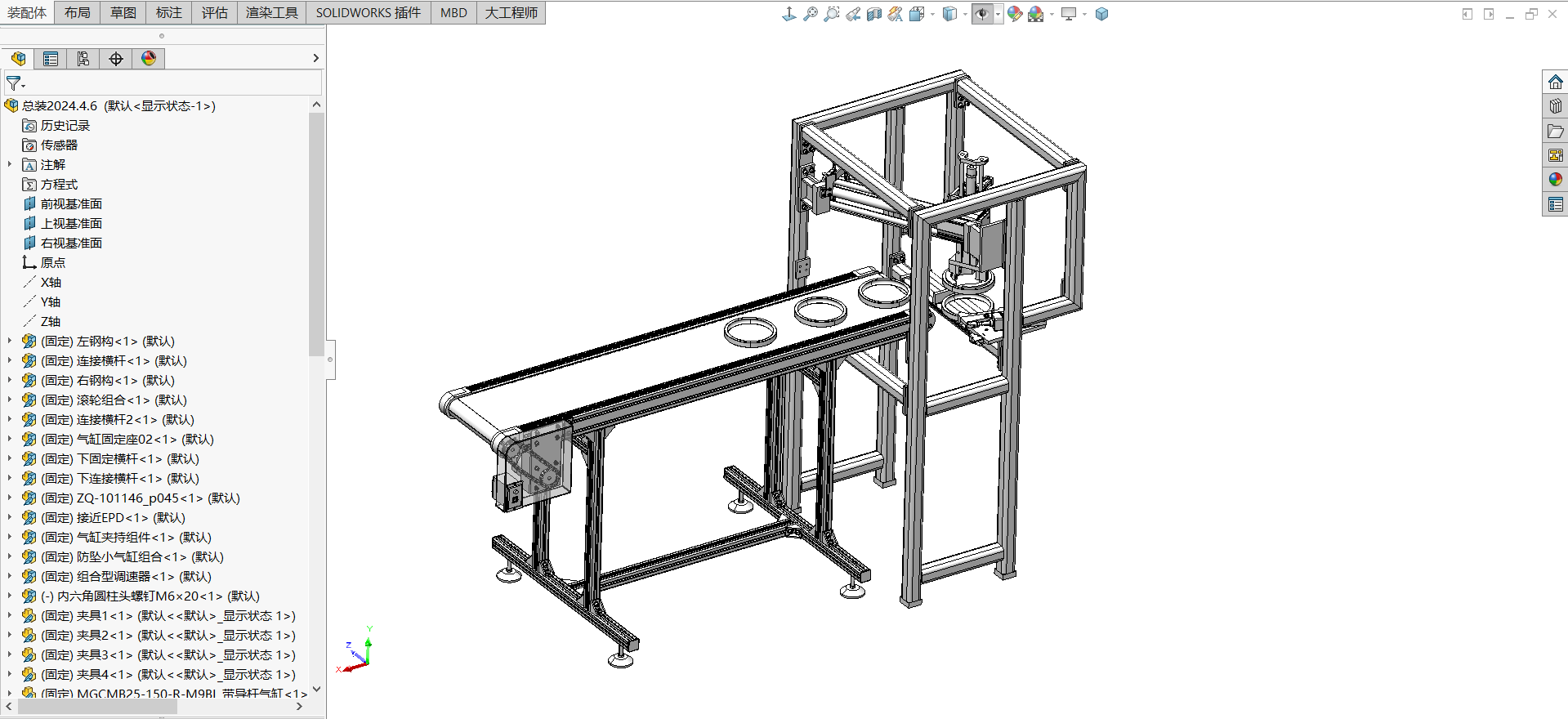This screenshot has width=1568, height=719.
Task: Collapse the left panel with side handle
Action: (x=330, y=359)
